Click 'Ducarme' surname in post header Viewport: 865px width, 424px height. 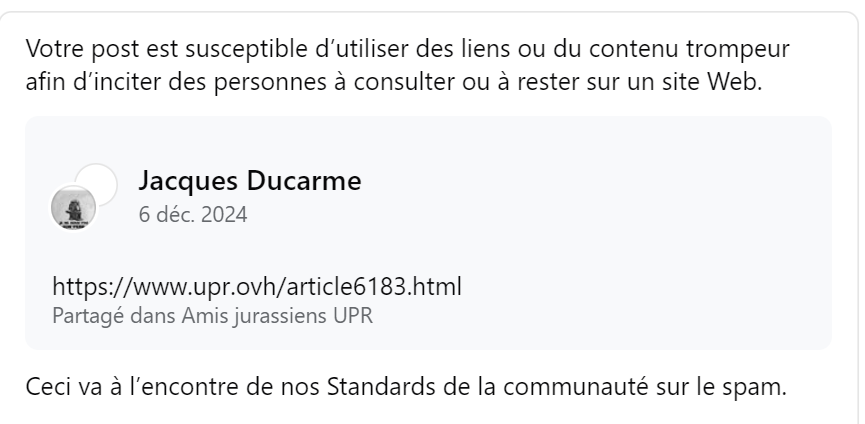304,180
